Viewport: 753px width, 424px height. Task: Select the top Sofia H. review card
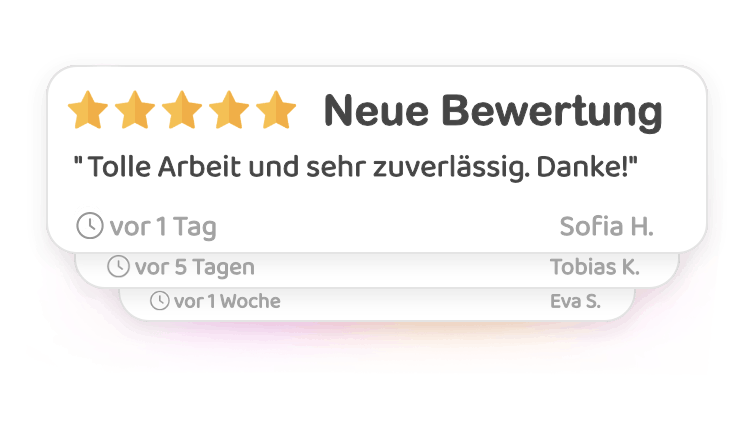[377, 159]
